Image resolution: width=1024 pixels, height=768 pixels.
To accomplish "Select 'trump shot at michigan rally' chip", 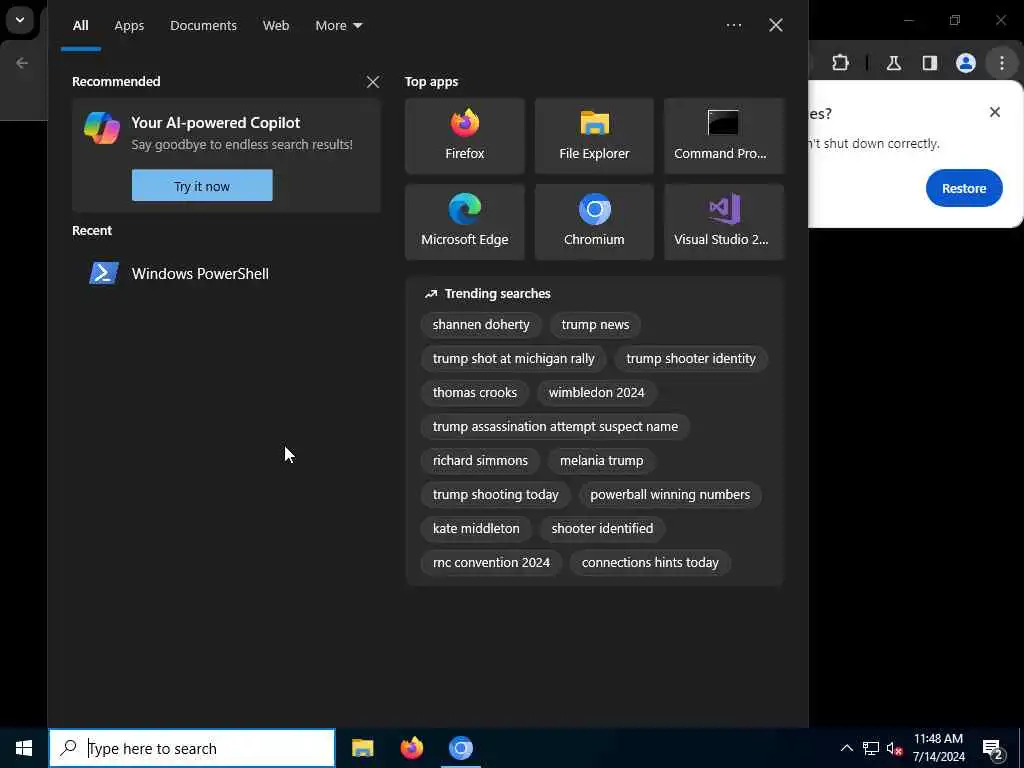I will coord(513,359).
